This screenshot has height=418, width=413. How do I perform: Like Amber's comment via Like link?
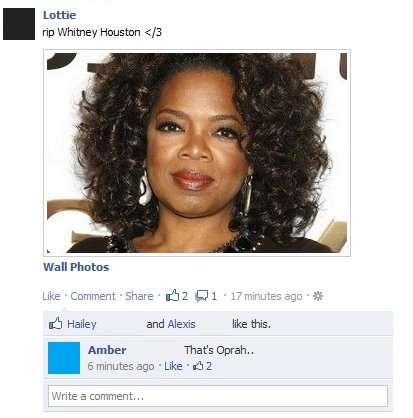click(x=173, y=366)
